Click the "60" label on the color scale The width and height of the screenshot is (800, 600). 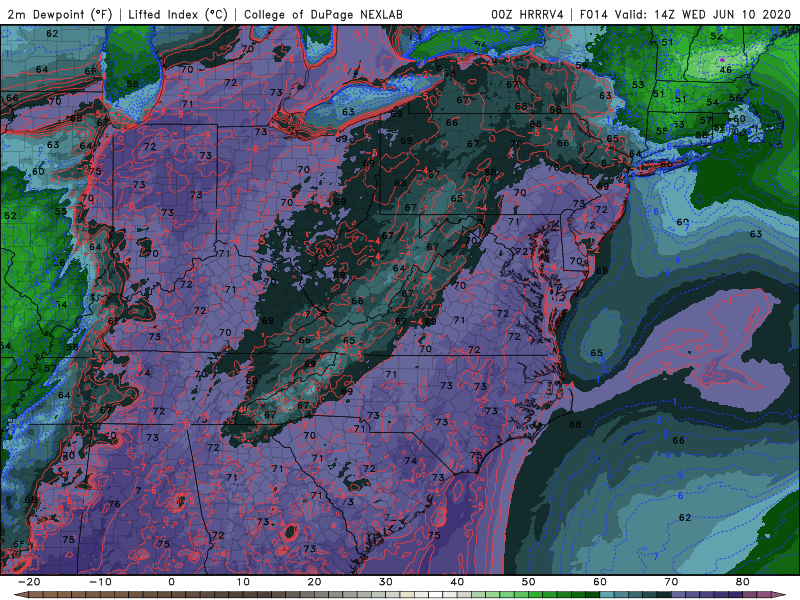click(x=600, y=582)
